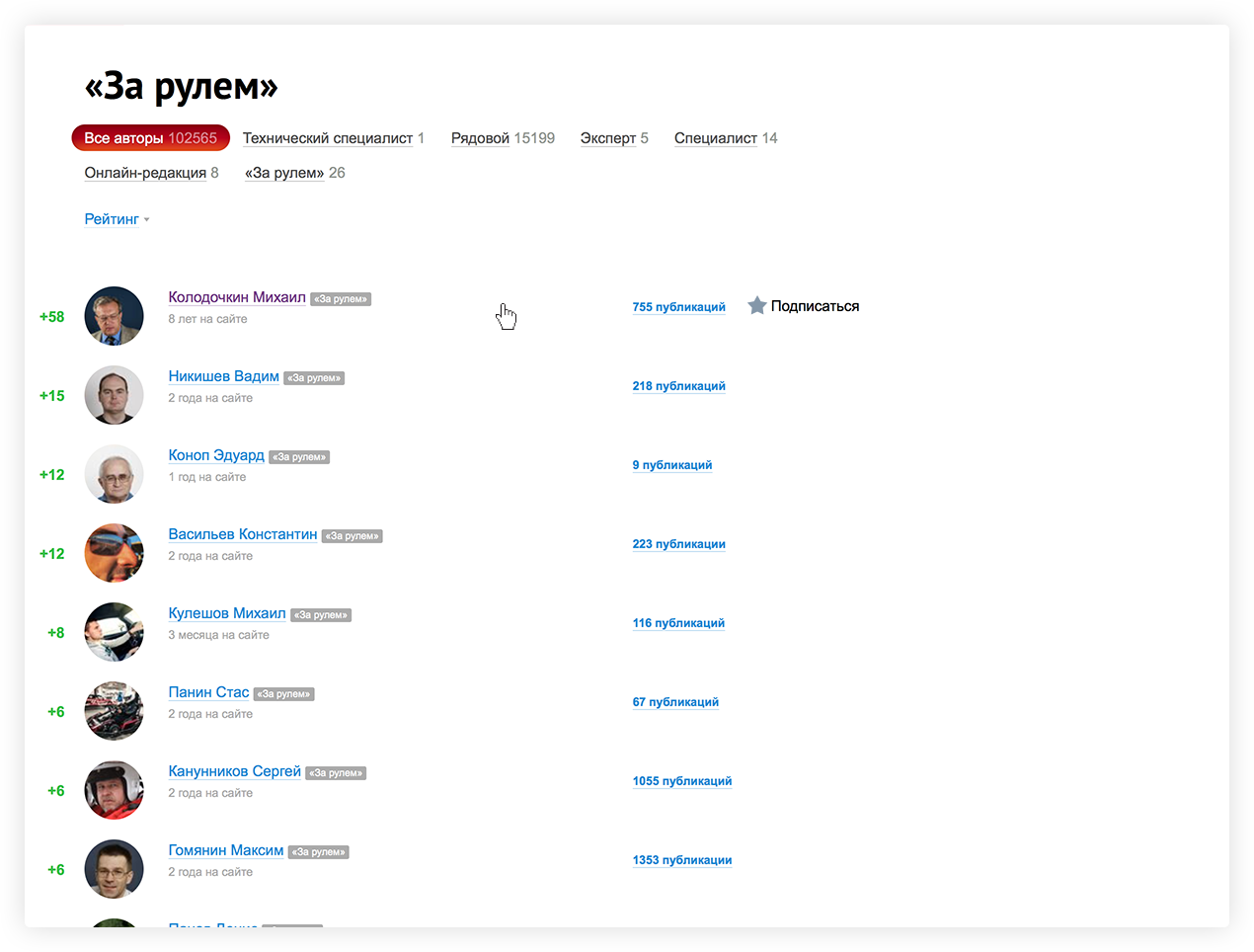The height and width of the screenshot is (952, 1254).
Task: View Гомянин Максим's 1353 публикации
Action: point(681,860)
